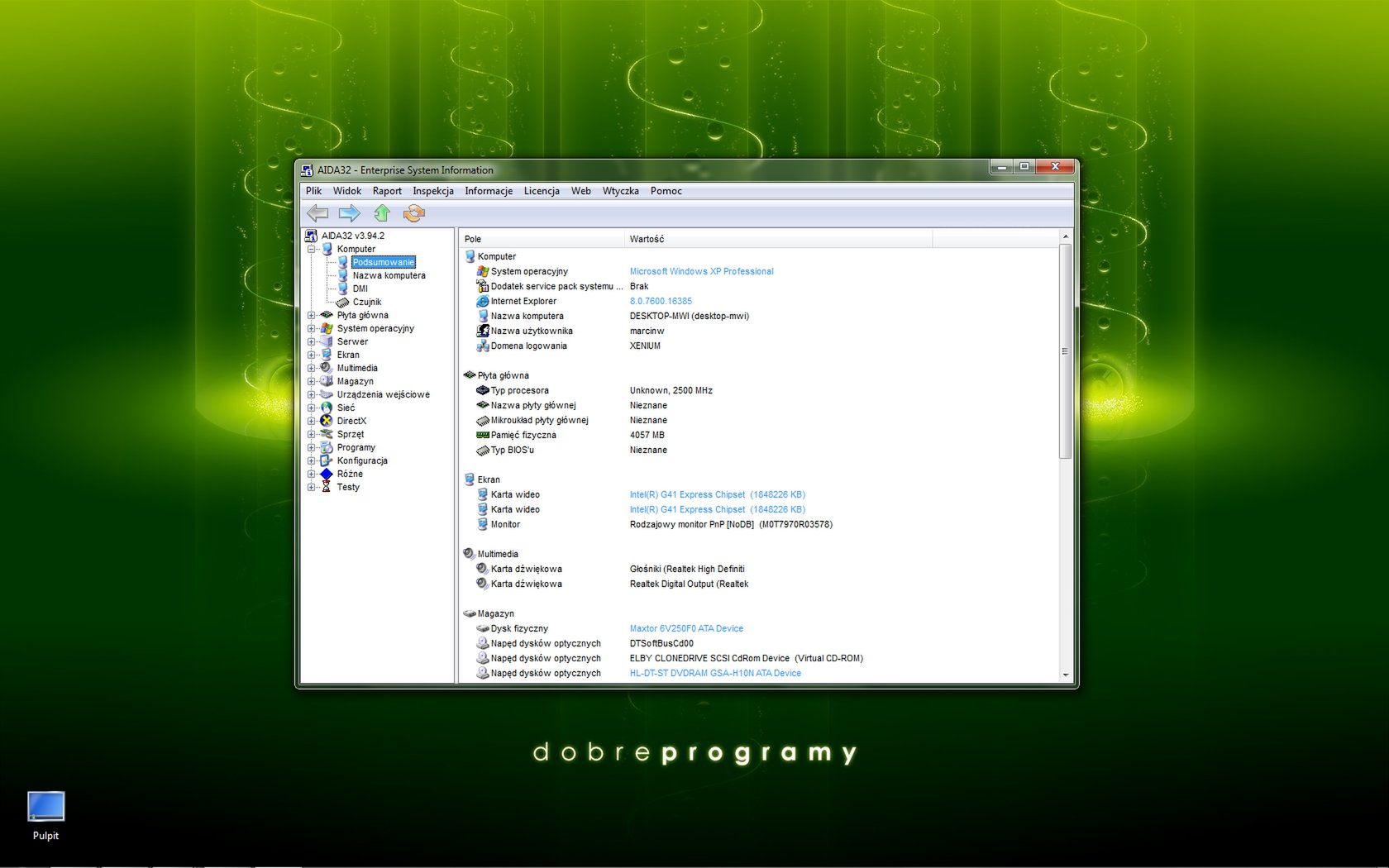Expand the System operacyjny tree node

coord(312,328)
